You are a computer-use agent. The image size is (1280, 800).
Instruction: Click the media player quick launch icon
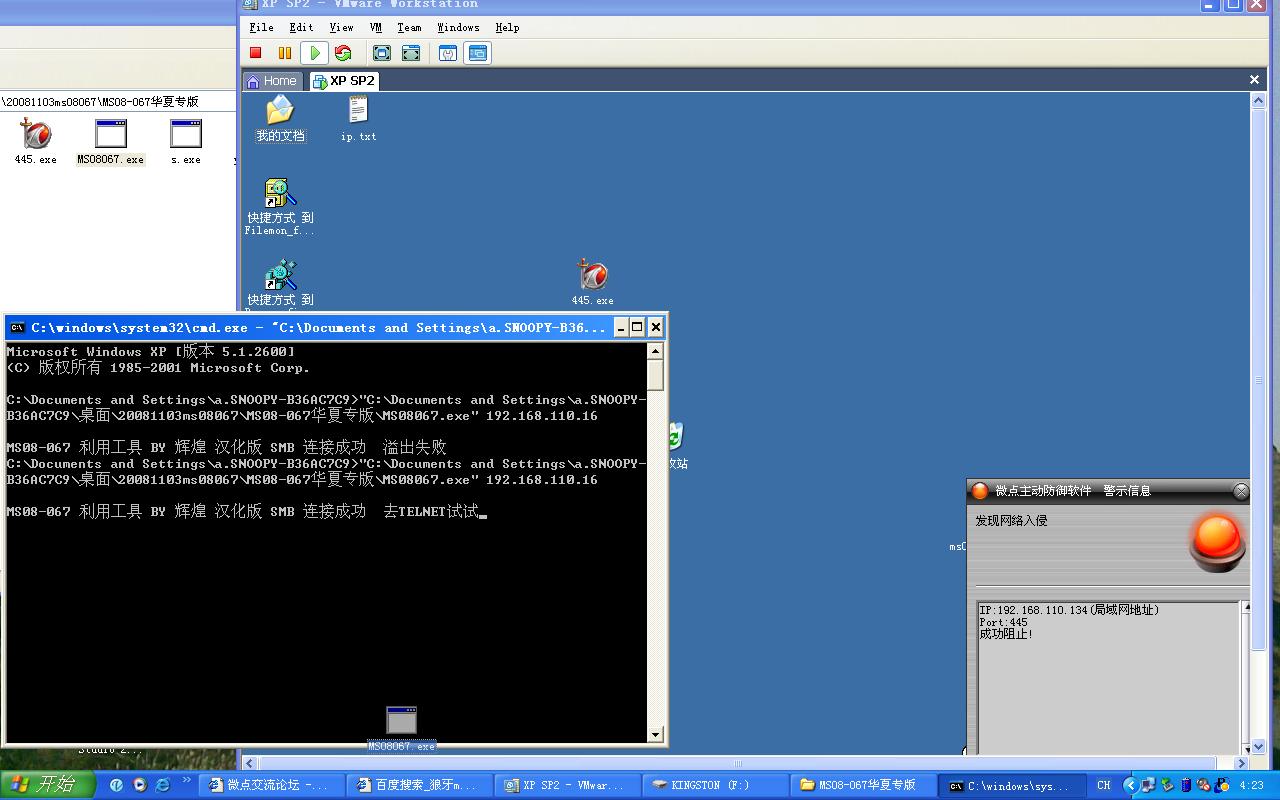click(x=140, y=785)
